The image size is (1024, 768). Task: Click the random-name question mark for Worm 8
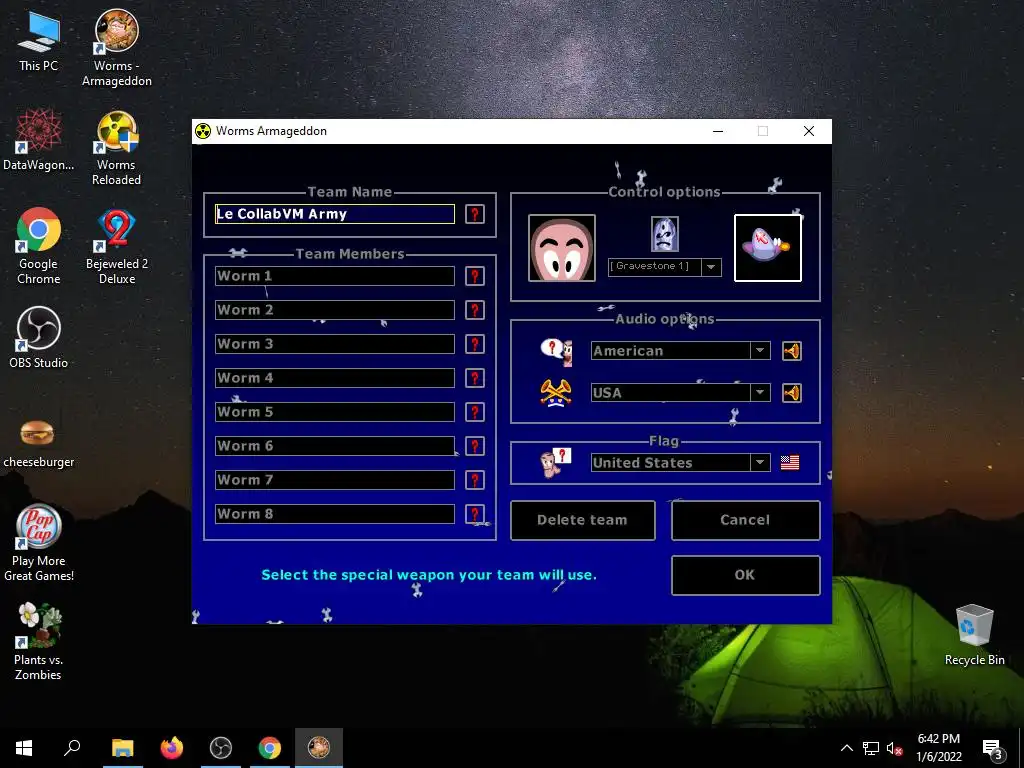[x=475, y=513]
